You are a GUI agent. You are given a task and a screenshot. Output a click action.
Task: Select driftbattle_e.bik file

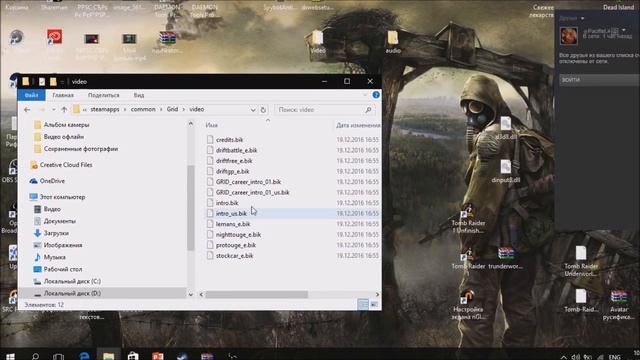tap(236, 150)
